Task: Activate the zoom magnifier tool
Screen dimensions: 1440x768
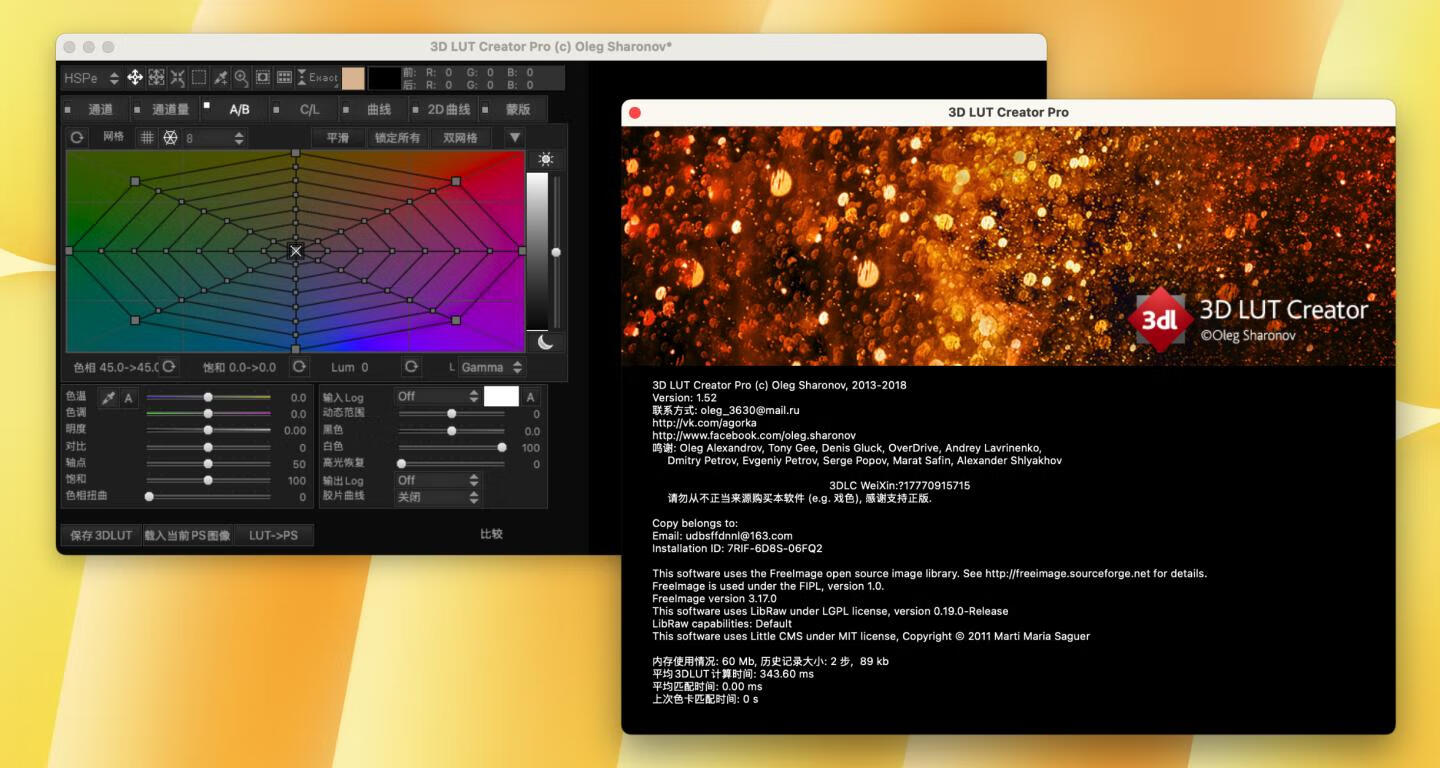Action: click(241, 78)
